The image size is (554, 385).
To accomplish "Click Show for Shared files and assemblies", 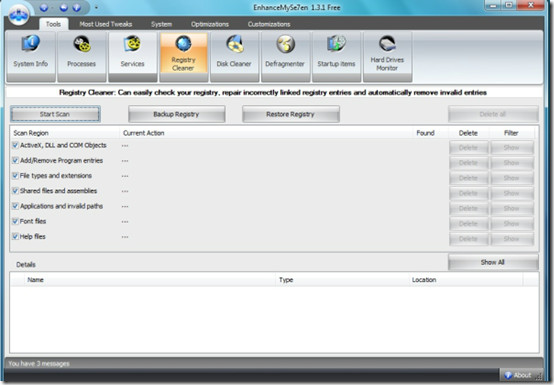I will [512, 193].
